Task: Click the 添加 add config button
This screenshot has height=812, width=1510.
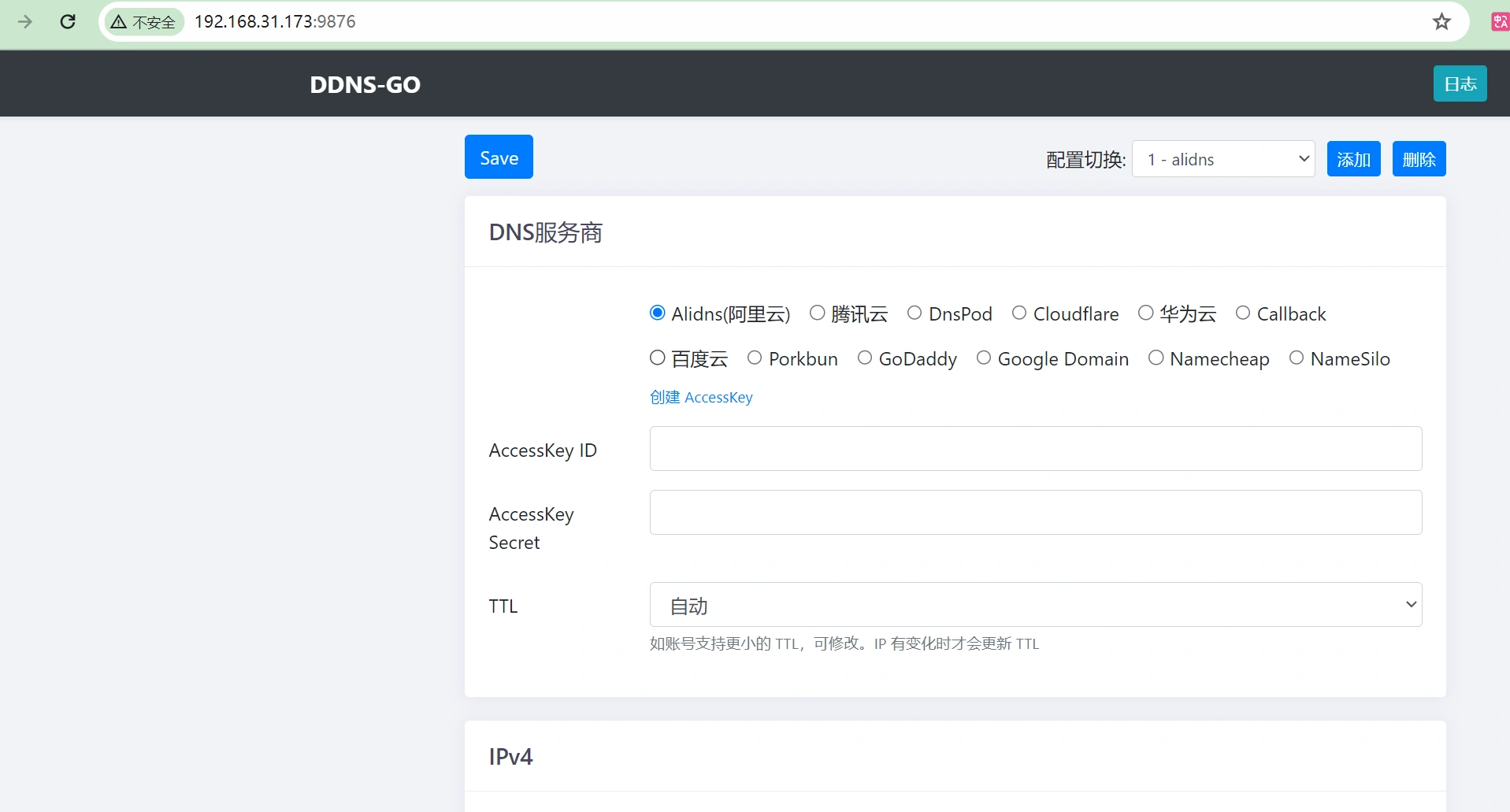Action: pyautogui.click(x=1353, y=159)
